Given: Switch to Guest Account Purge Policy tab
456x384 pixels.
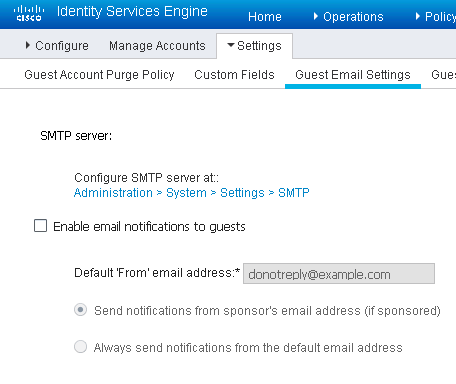Looking at the screenshot, I should point(99,75).
